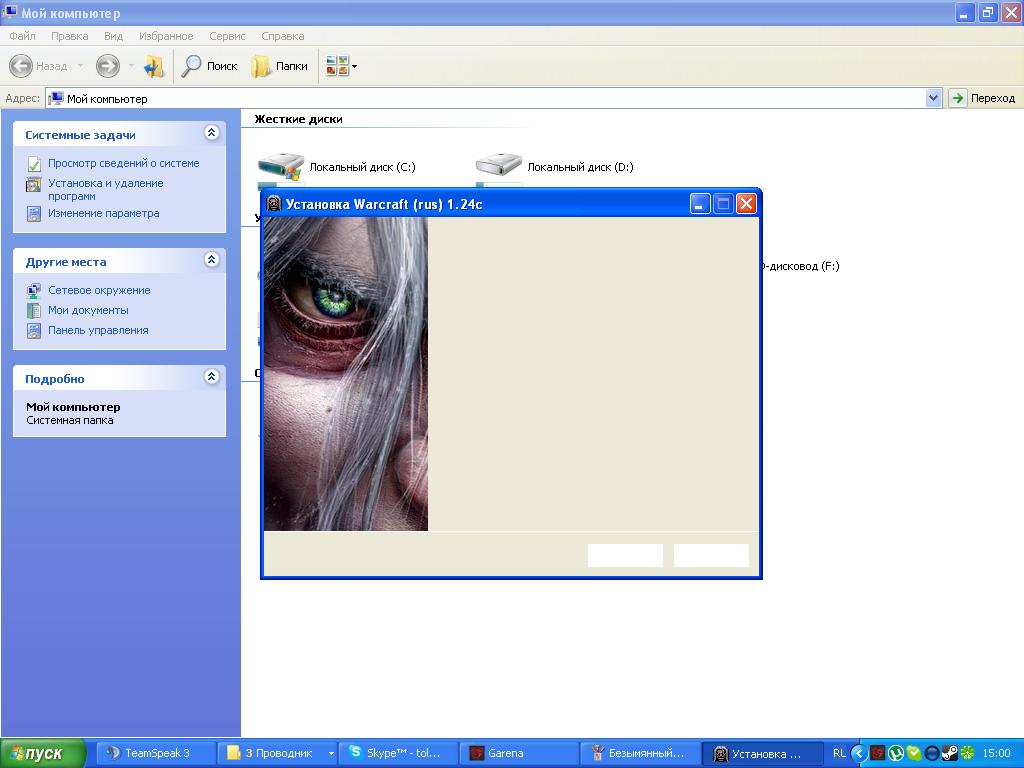1024x768 pixels.
Task: Switch to TeamSpeak 3 taskbar button
Action: [156, 754]
